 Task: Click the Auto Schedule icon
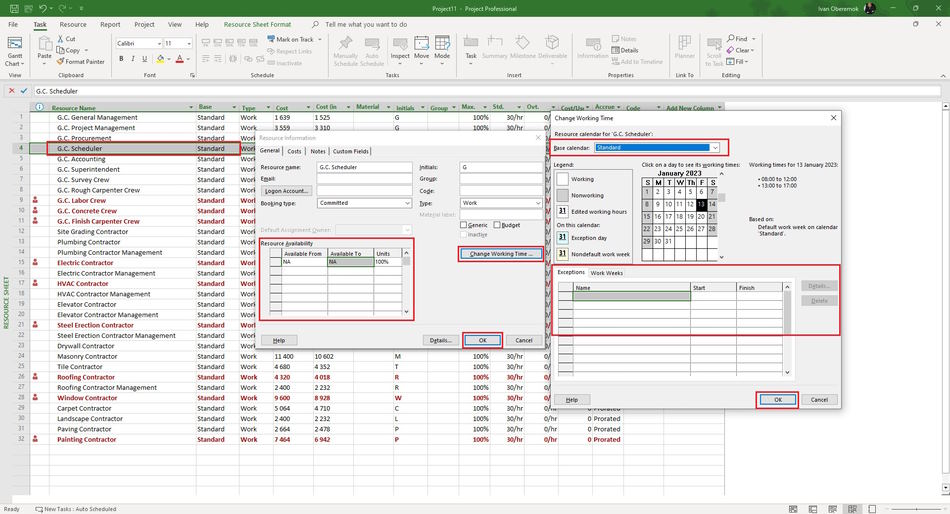[x=372, y=44]
